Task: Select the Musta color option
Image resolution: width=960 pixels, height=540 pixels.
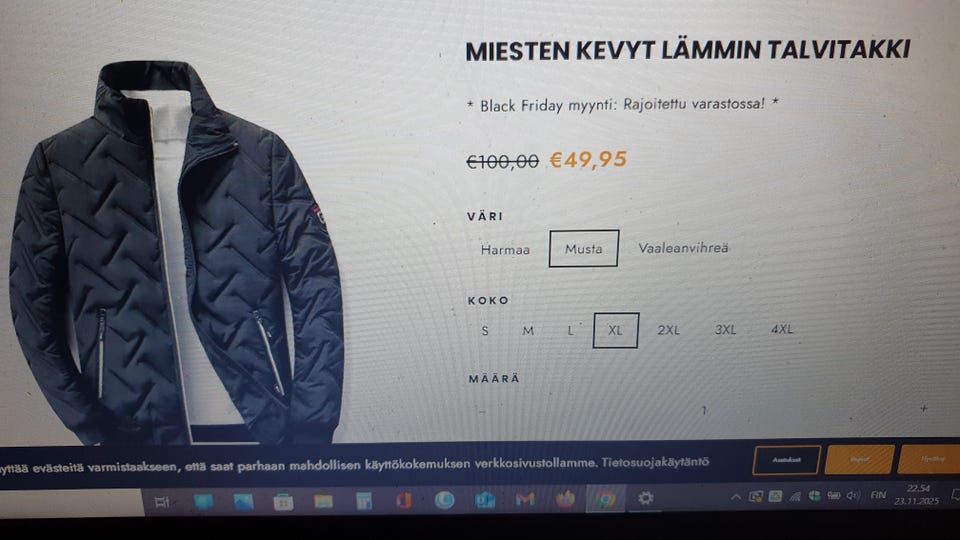Action: point(583,249)
